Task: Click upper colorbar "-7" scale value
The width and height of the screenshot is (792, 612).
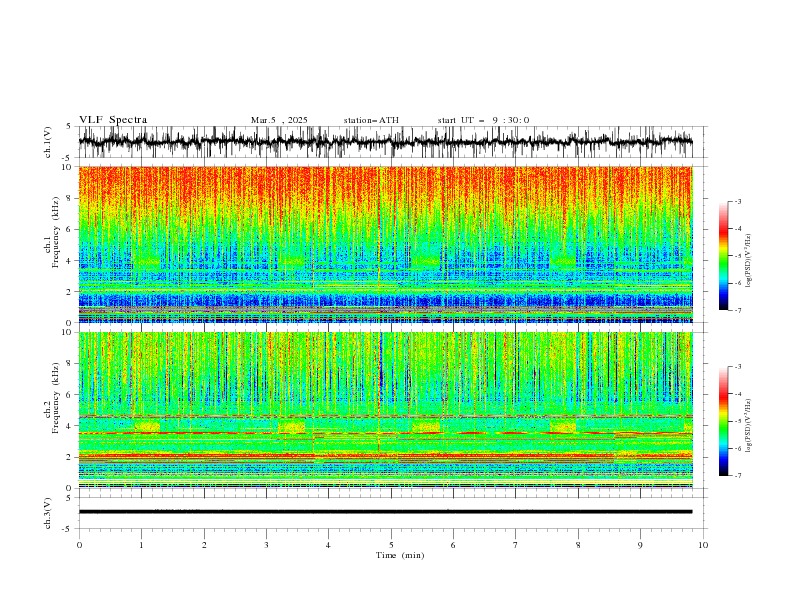Action: (x=738, y=310)
